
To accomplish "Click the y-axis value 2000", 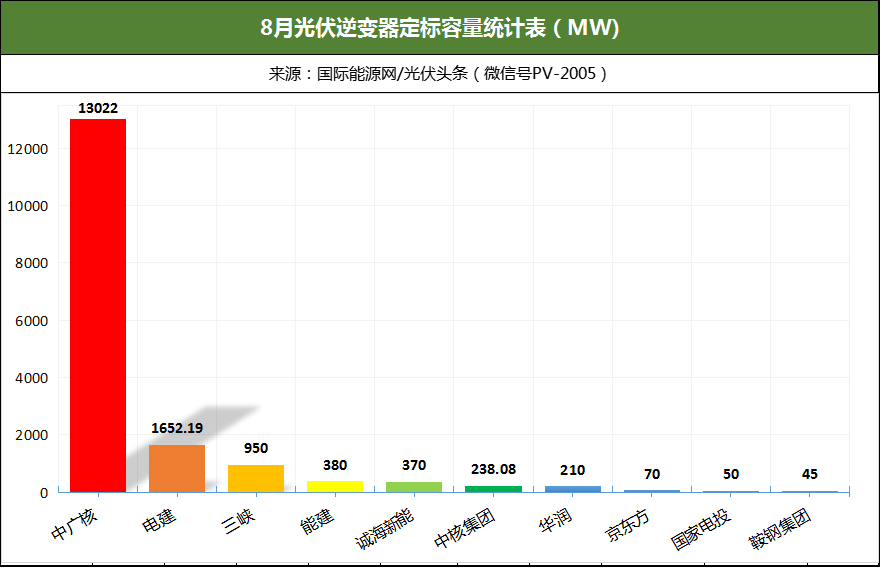I will (x=31, y=435).
